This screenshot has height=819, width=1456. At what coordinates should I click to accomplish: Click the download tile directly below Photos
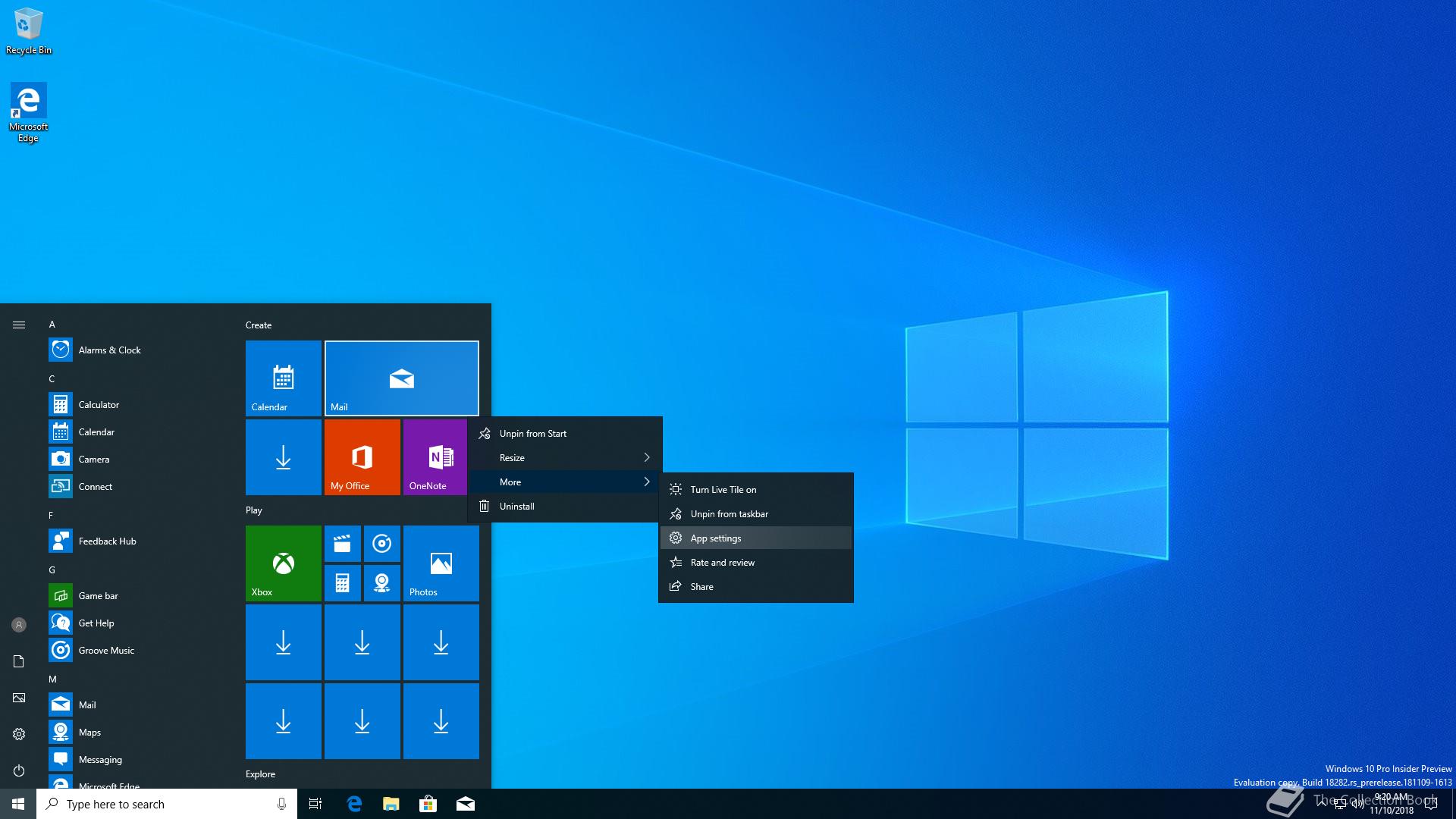click(x=441, y=642)
